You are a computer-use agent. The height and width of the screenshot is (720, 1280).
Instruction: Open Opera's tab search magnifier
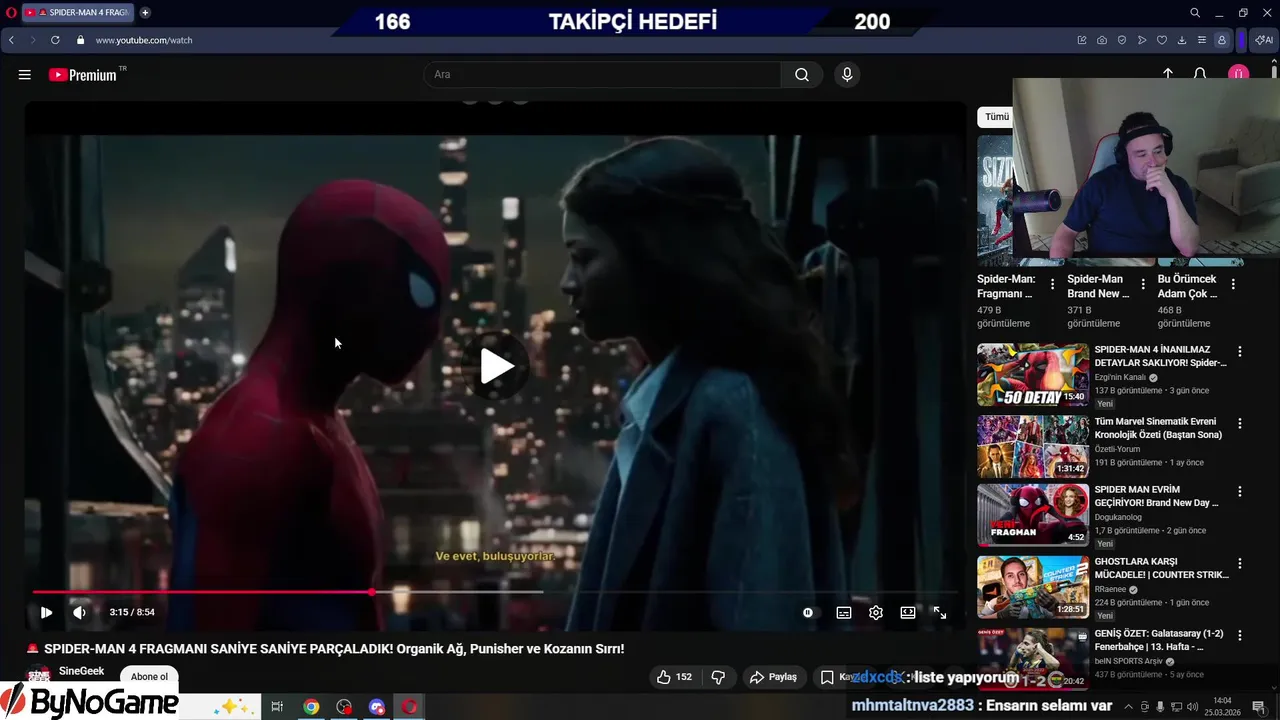coord(1195,13)
